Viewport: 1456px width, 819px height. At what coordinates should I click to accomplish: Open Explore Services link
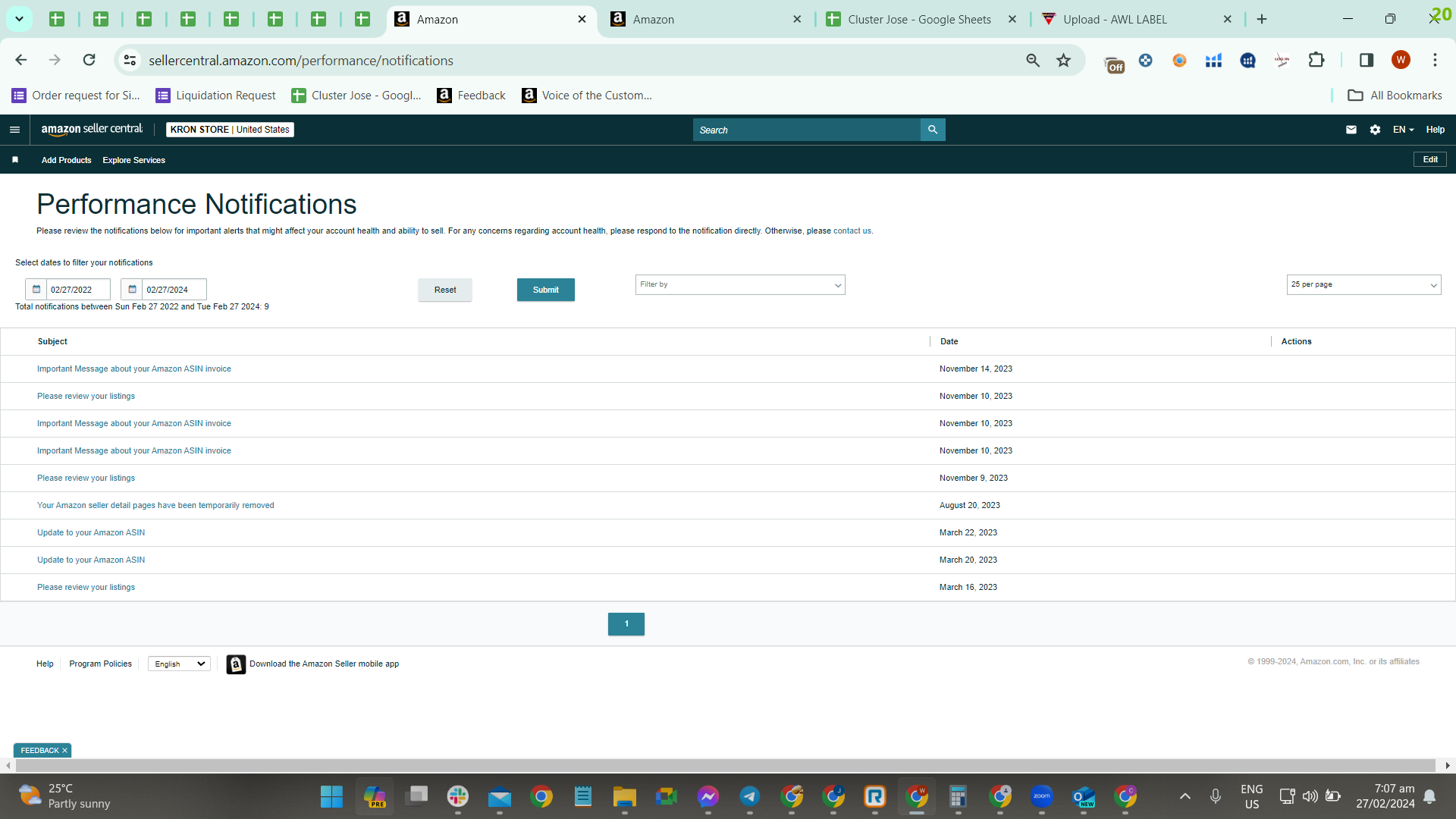tap(133, 161)
